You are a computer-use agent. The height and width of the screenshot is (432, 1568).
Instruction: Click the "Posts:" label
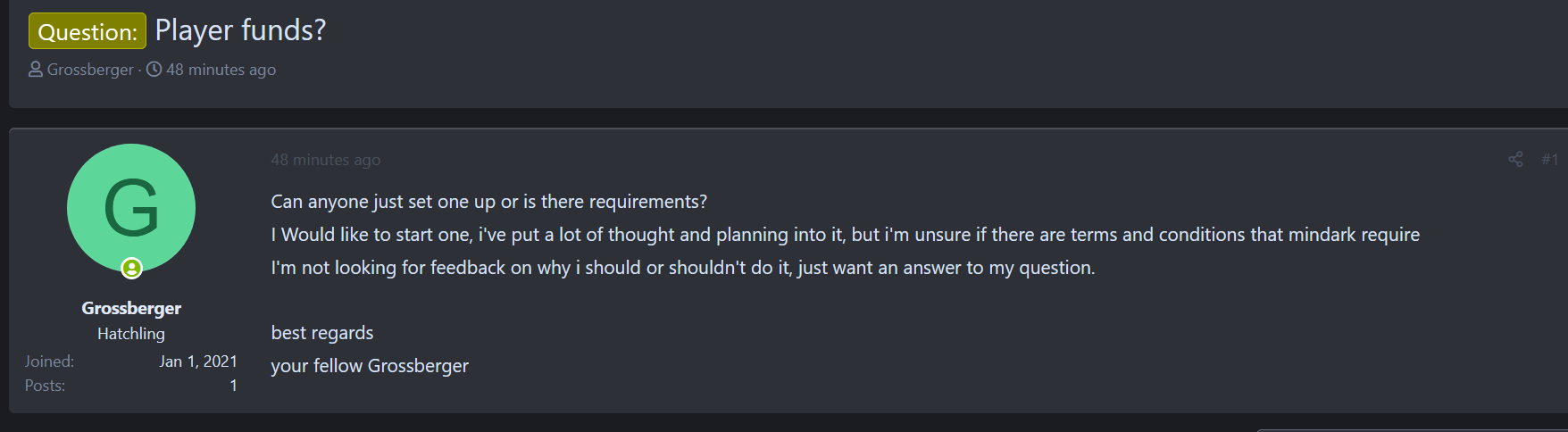[45, 386]
